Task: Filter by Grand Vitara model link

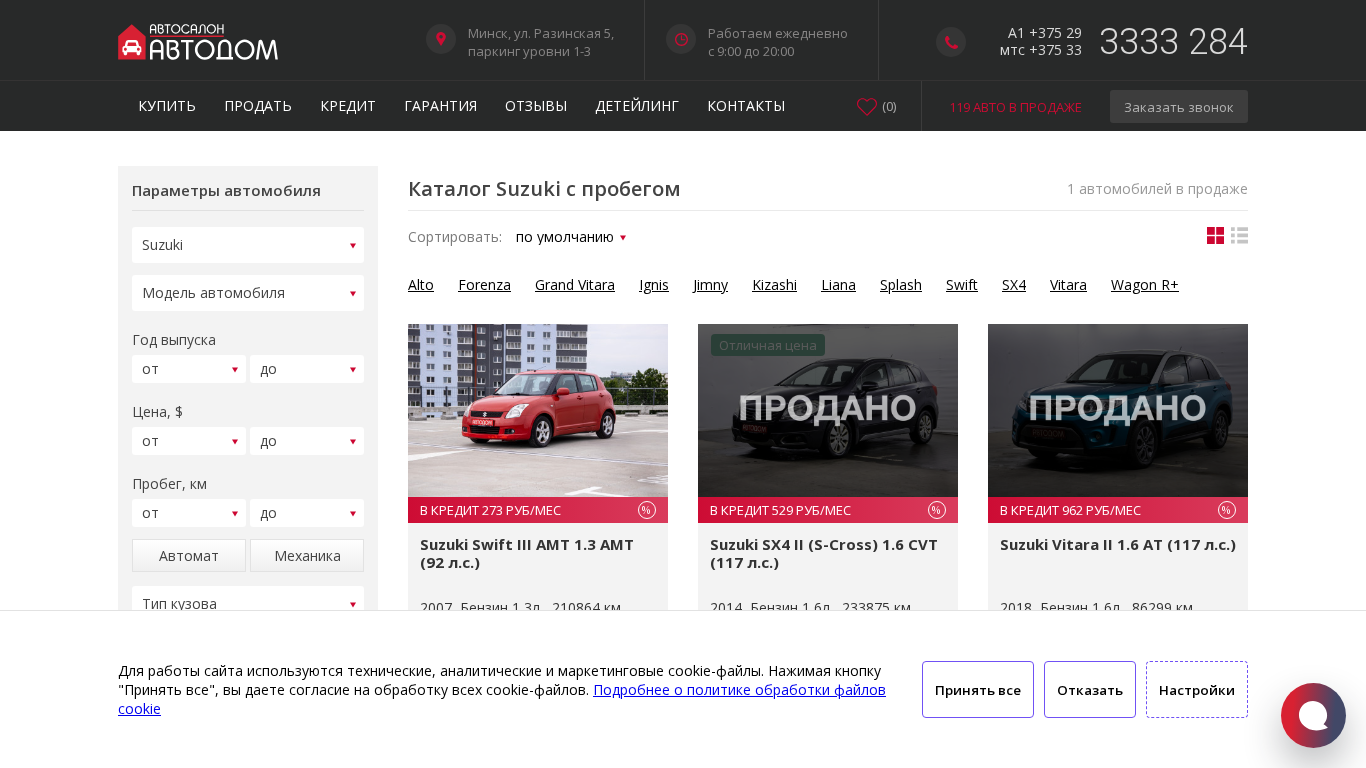Action: pos(575,285)
